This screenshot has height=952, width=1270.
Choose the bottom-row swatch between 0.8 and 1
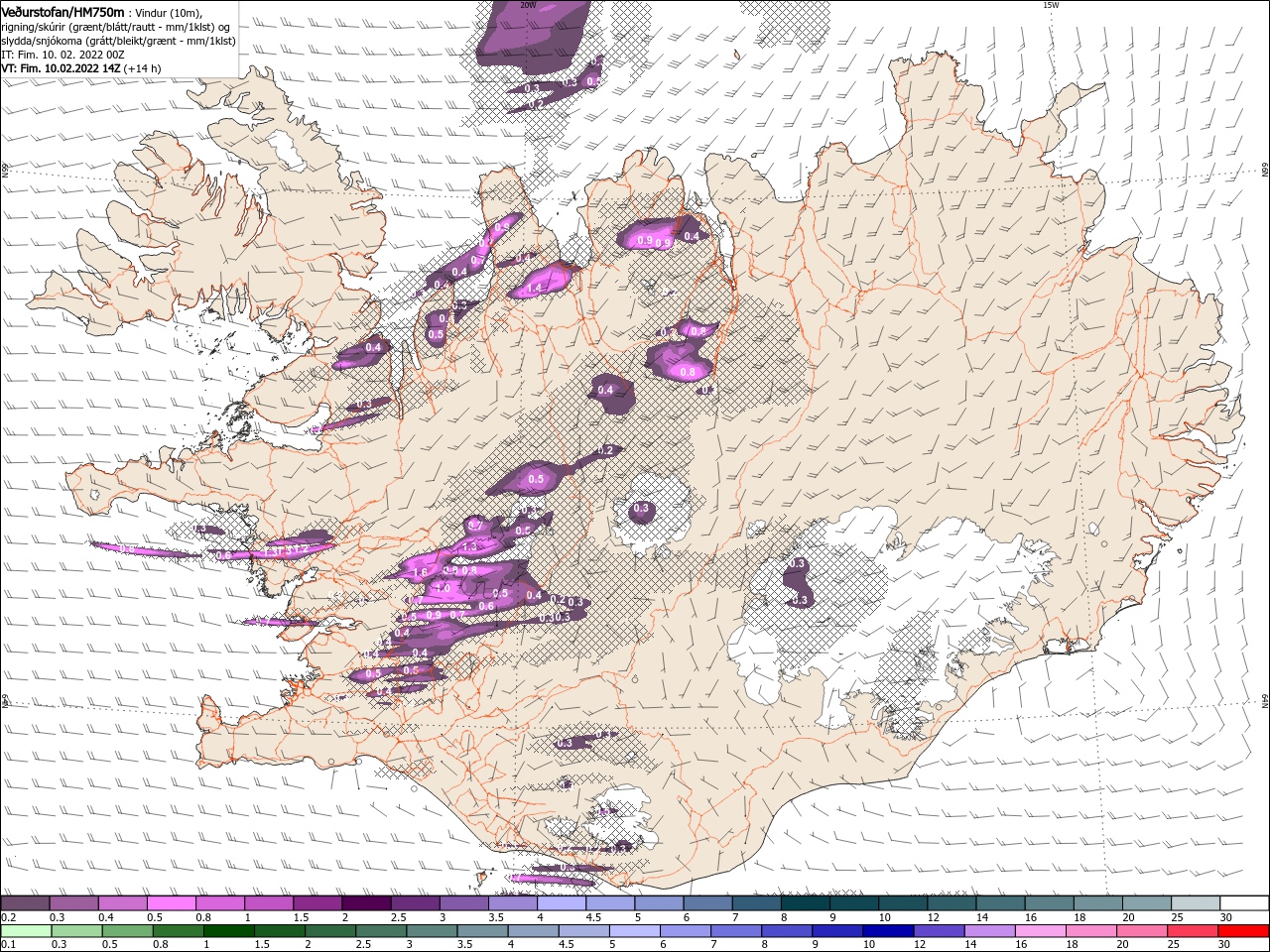coord(179,931)
